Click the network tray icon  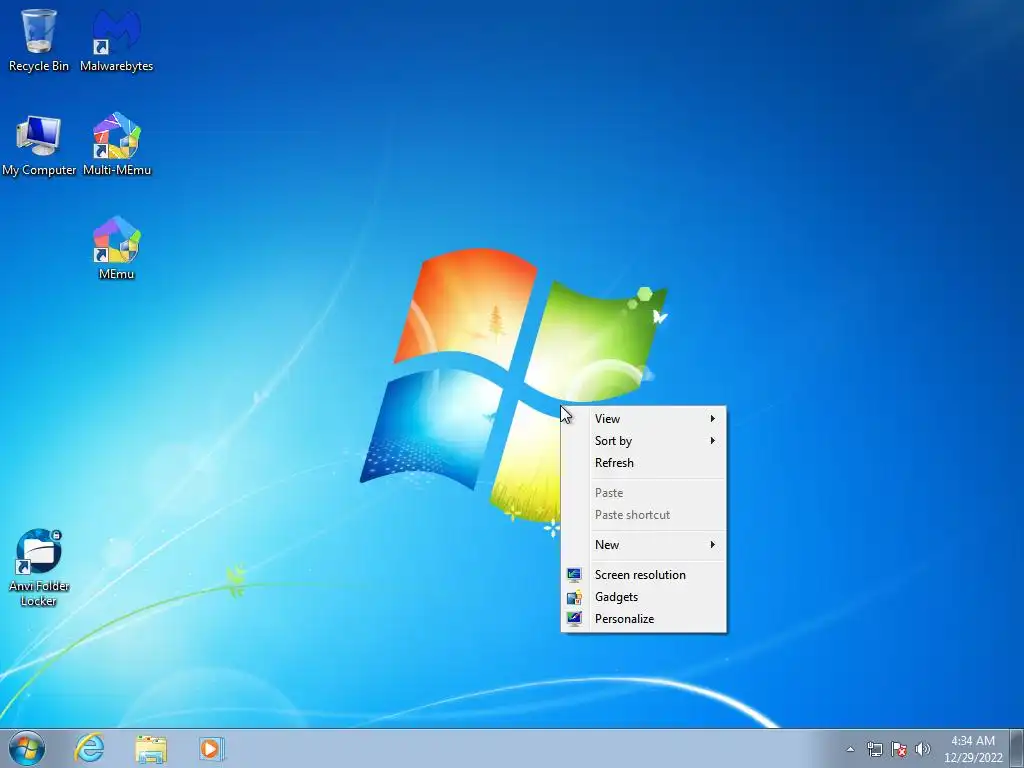pyautogui.click(x=874, y=749)
